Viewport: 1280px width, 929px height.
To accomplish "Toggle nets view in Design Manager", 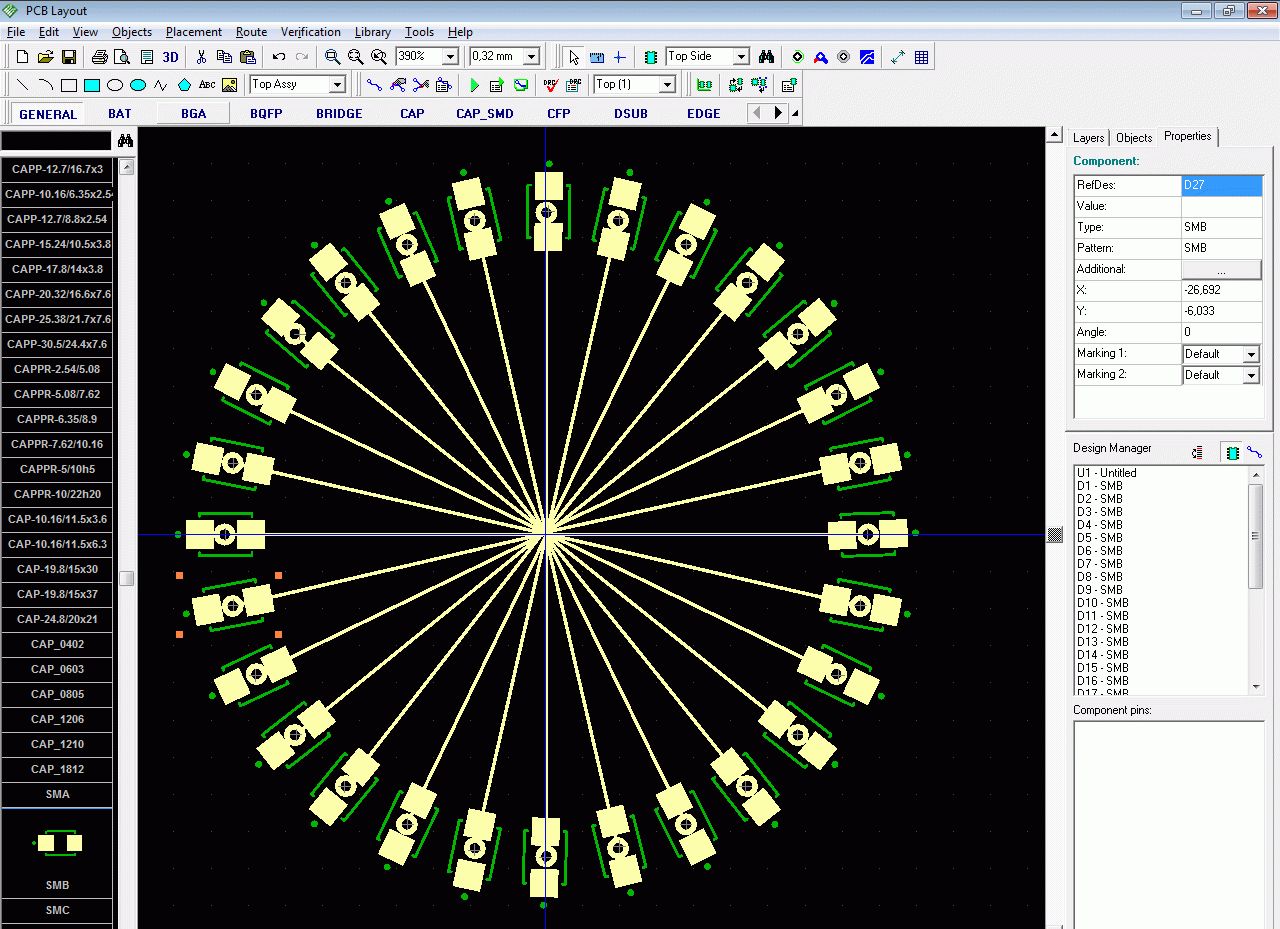I will tap(1254, 453).
